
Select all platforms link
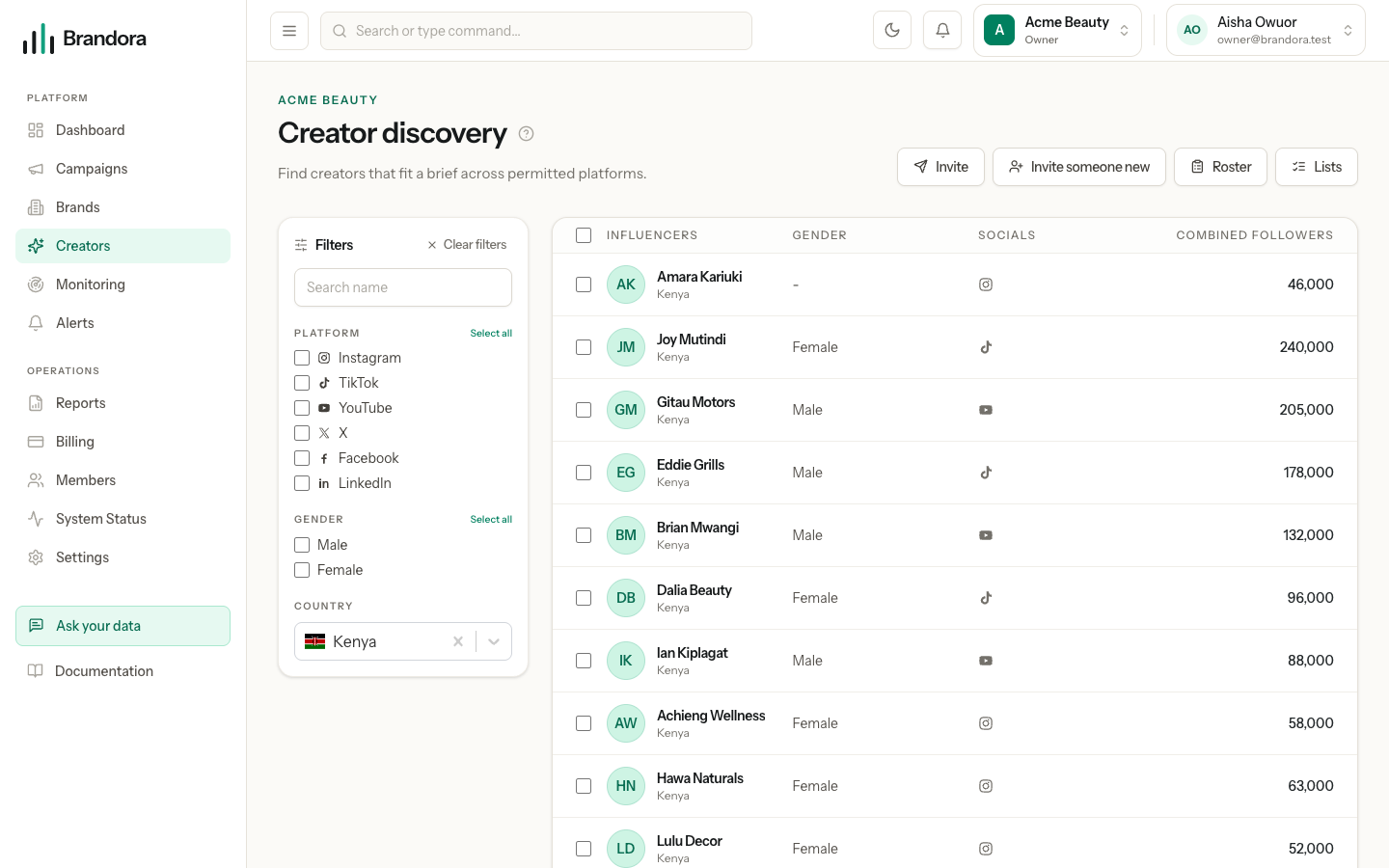tap(491, 334)
